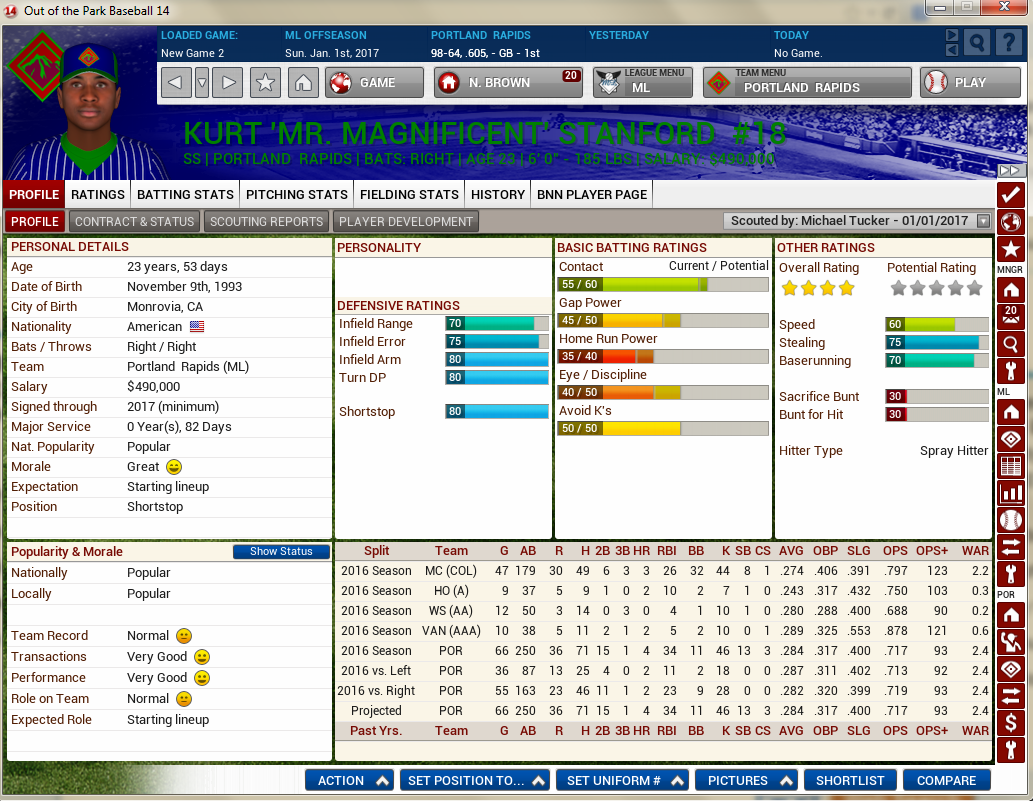Select the 2016 vs. Left POR split row

[663, 671]
